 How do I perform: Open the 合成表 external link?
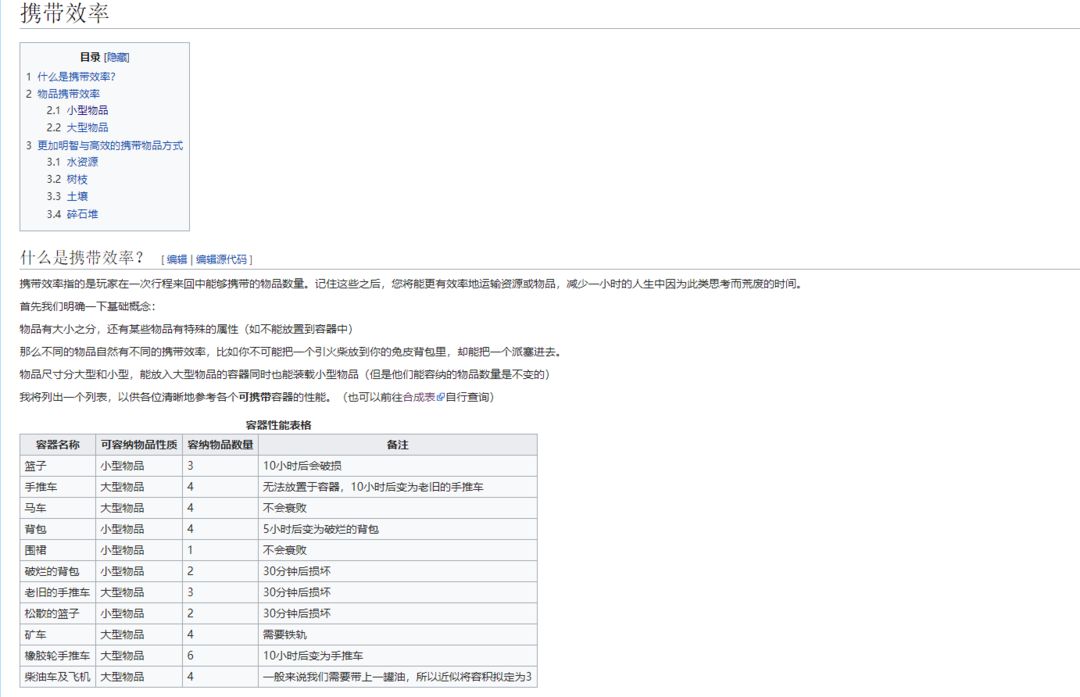click(x=419, y=397)
